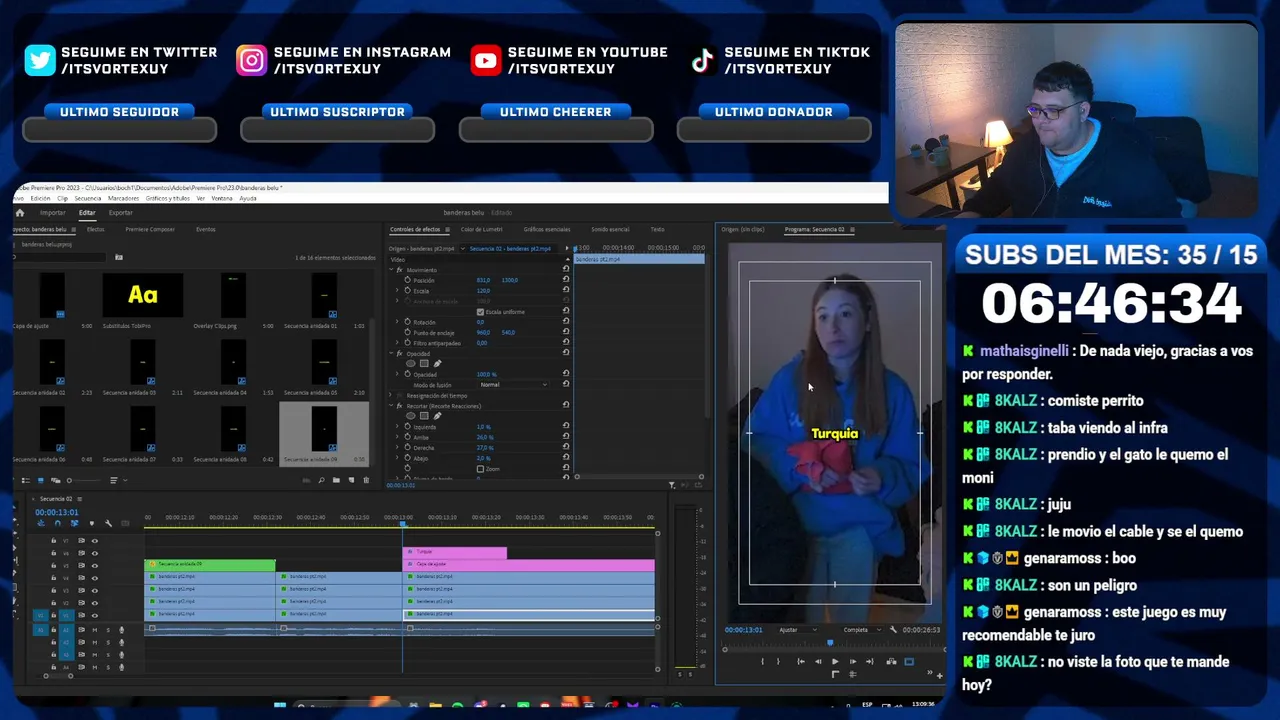Open timeline display settings wrench
The width and height of the screenshot is (1280, 720).
pyautogui.click(x=108, y=523)
